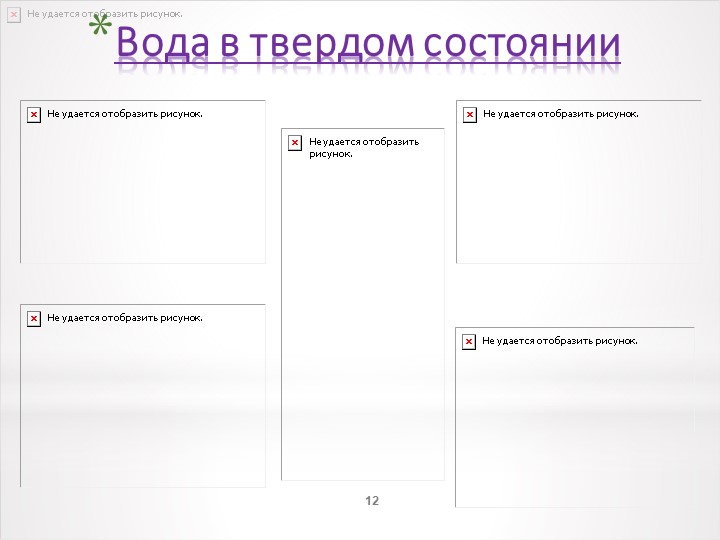Click the faded "Не удается отобразить рисунок." text above the title
This screenshot has width=720, height=540.
[x=105, y=14]
